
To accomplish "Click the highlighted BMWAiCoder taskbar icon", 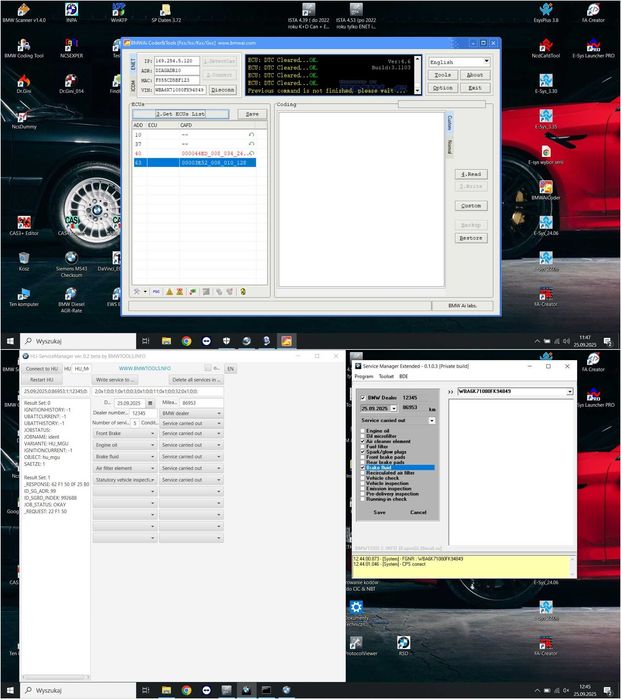I will [286, 341].
